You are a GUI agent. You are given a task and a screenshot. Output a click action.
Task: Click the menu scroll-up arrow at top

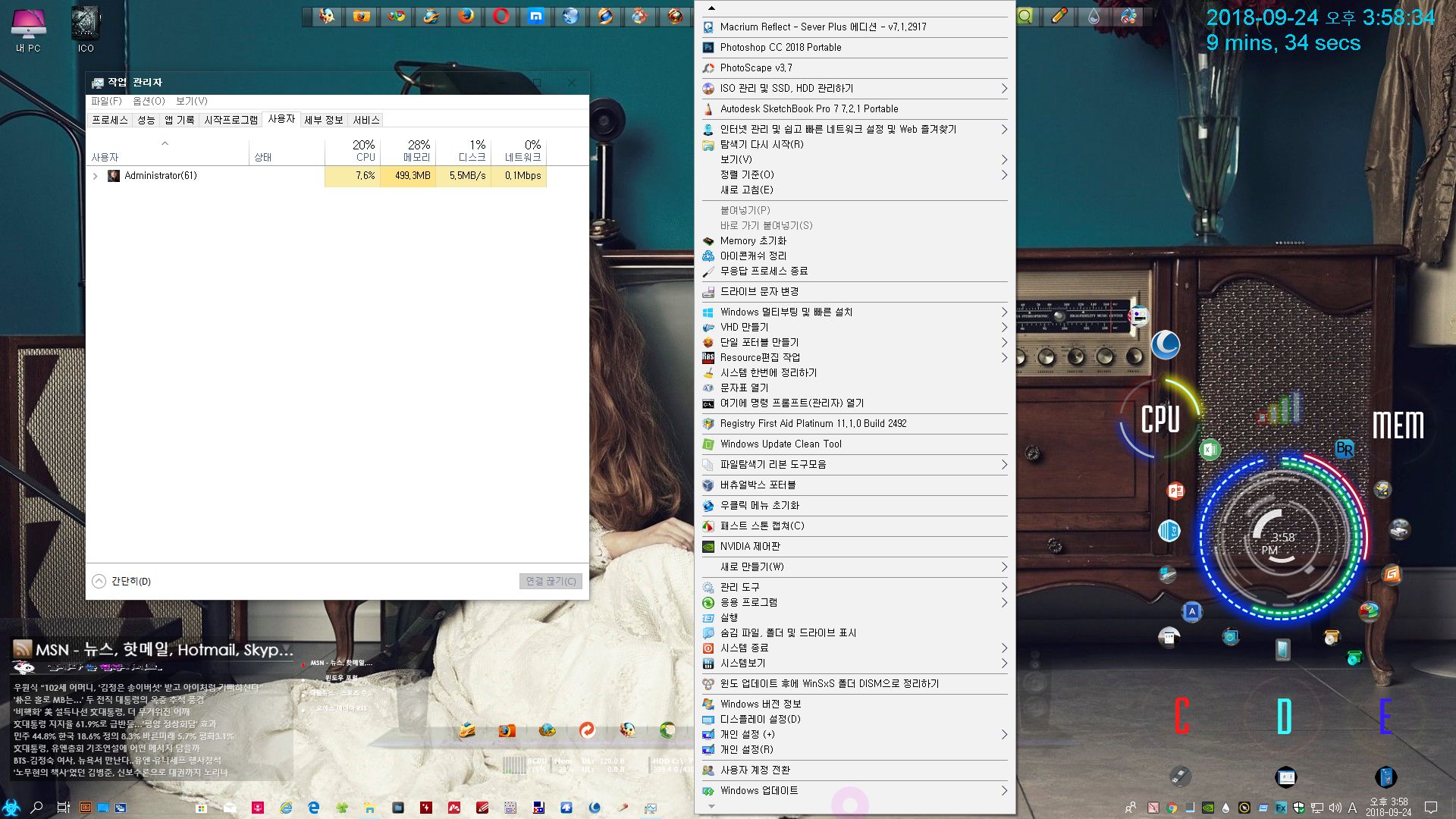tap(711, 8)
